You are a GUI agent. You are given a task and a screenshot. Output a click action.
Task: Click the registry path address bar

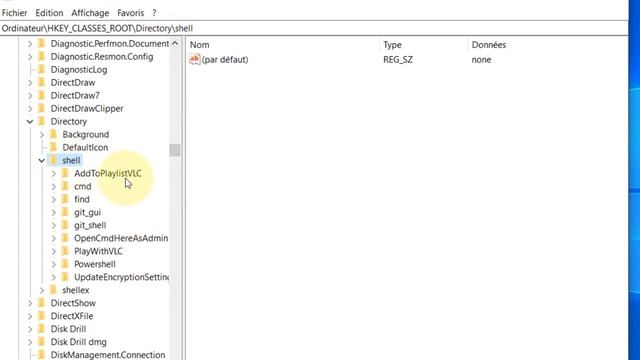[314, 28]
